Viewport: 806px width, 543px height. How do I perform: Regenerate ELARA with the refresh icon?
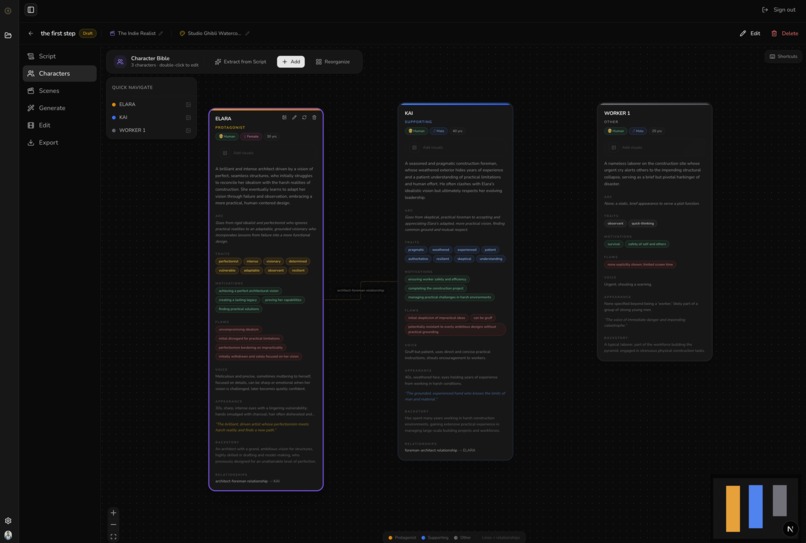pos(304,118)
